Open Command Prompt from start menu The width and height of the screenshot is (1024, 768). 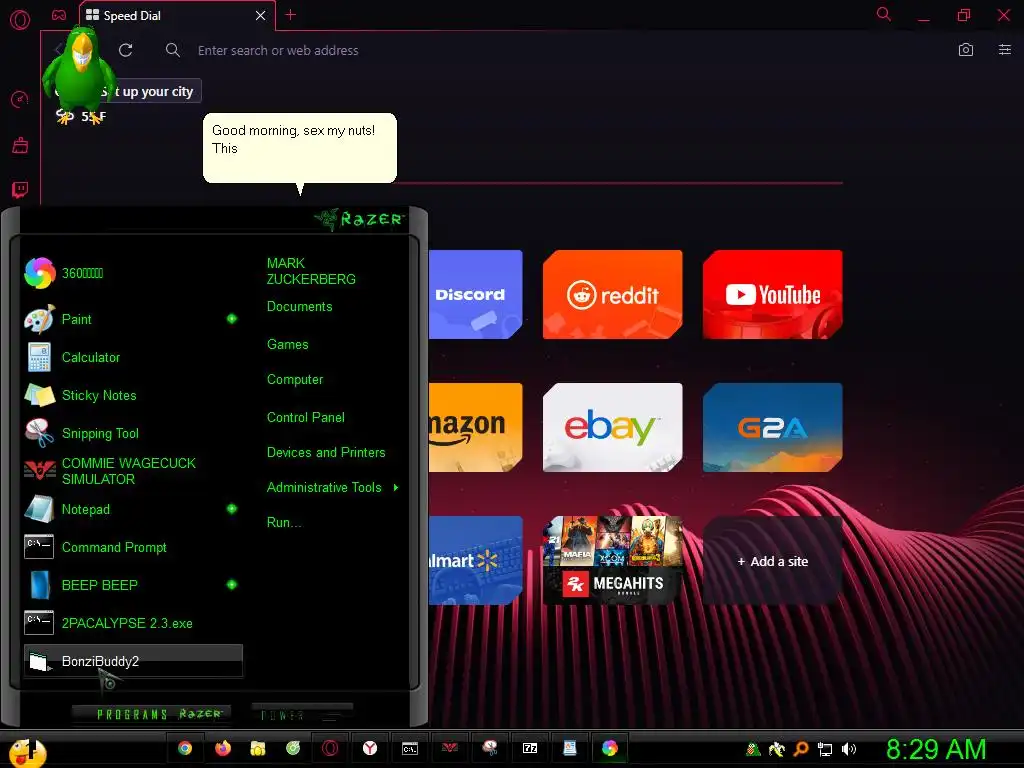[x=133, y=547]
